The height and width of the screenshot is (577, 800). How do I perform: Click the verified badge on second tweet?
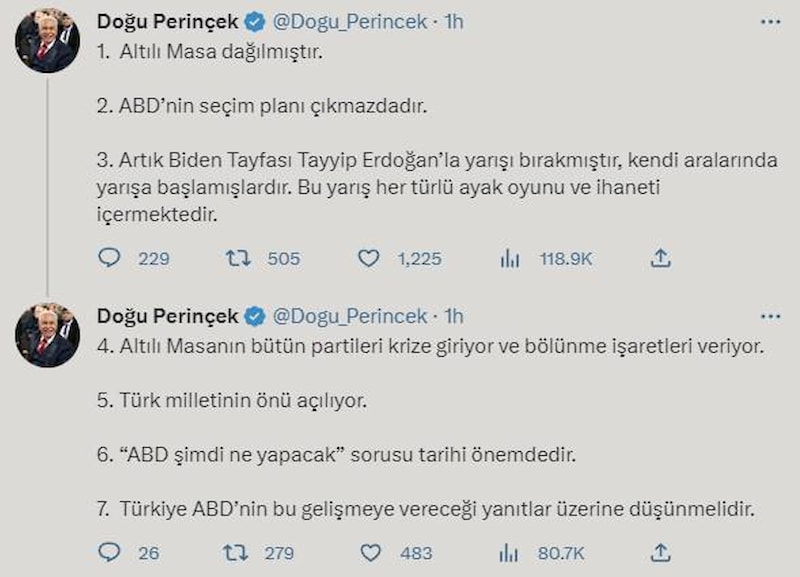pyautogui.click(x=256, y=317)
